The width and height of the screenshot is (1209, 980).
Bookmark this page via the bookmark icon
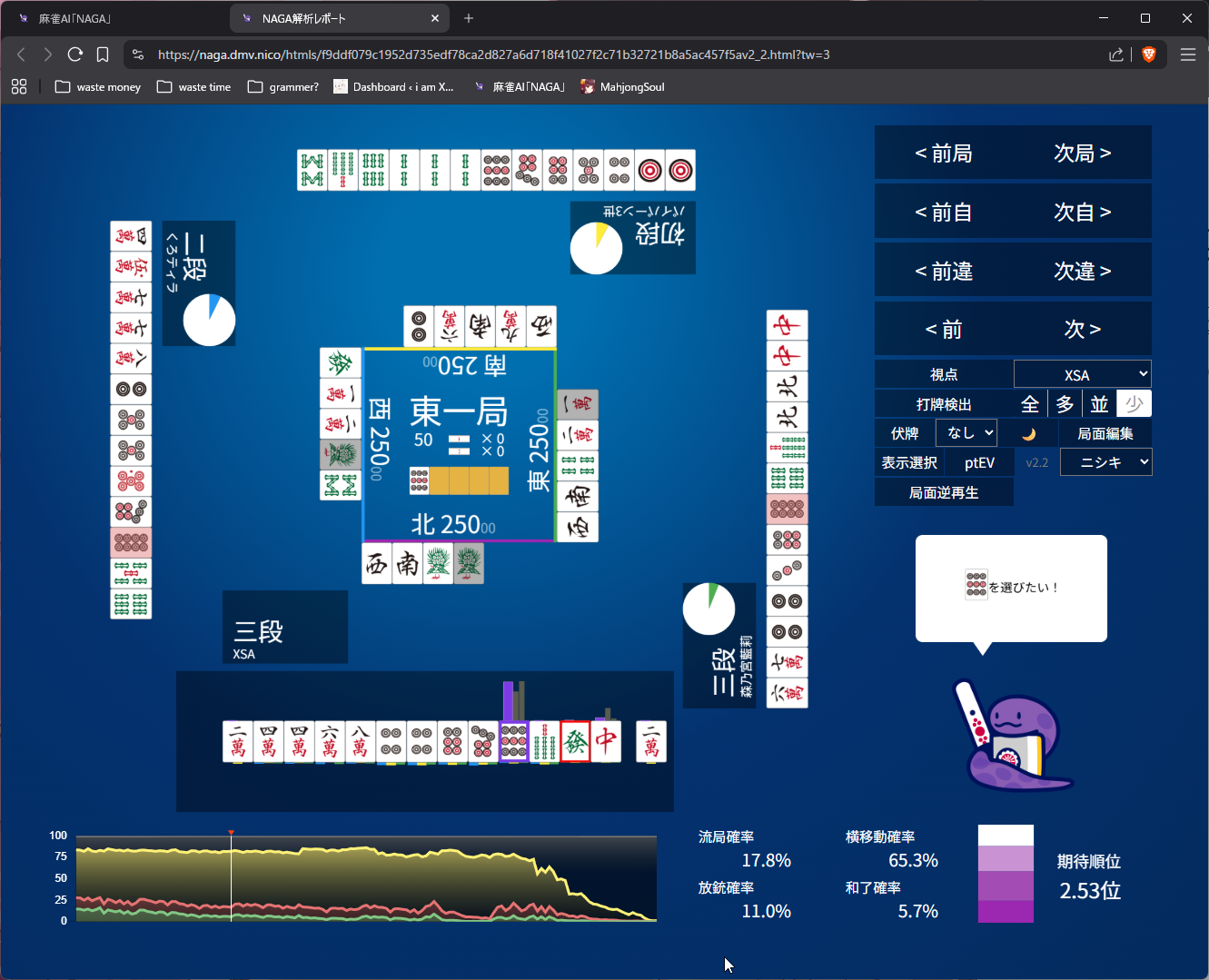[103, 54]
